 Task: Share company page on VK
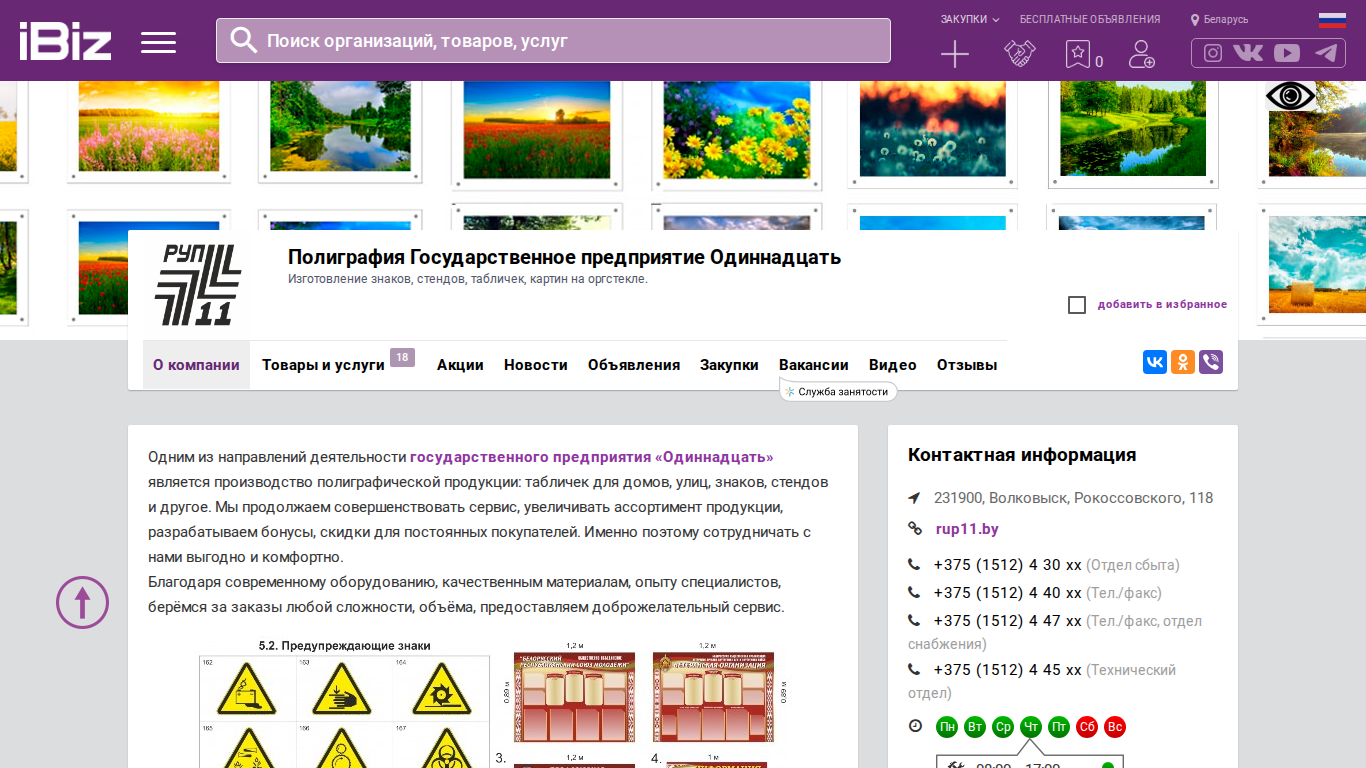pos(1155,362)
